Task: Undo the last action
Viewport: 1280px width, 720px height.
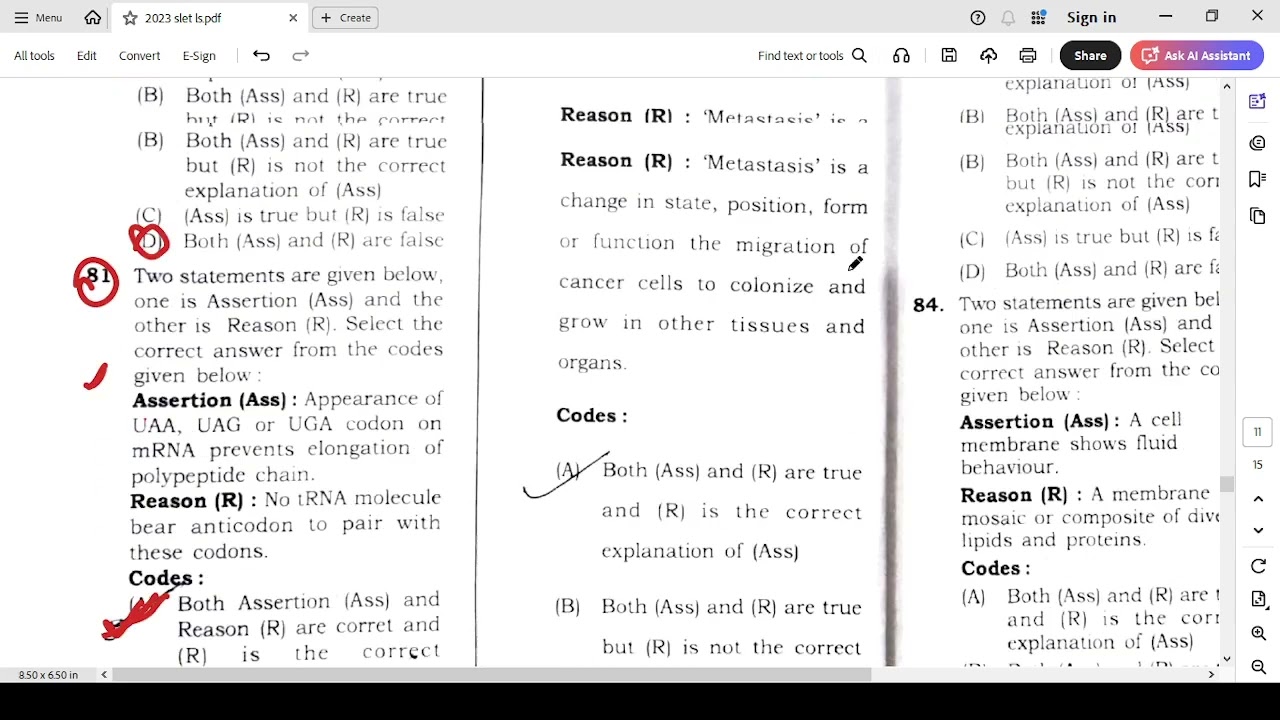Action: click(261, 56)
